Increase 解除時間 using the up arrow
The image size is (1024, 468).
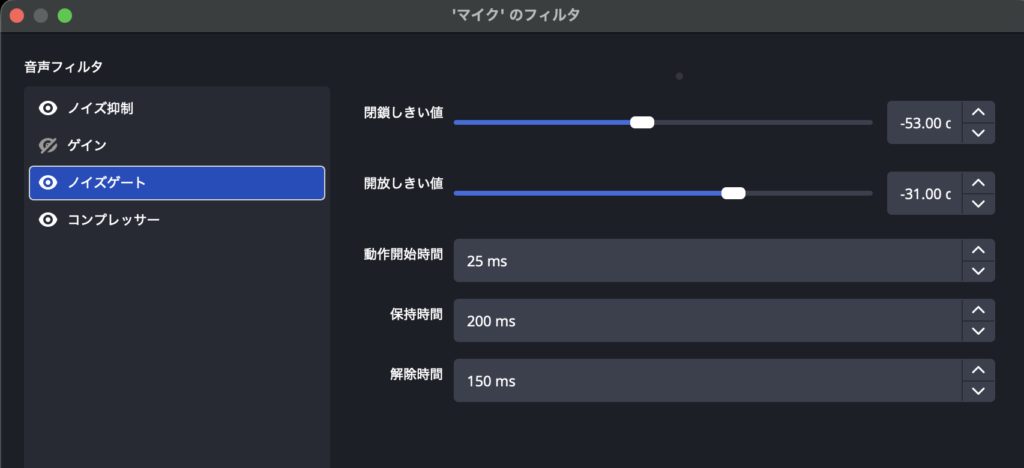(977, 370)
